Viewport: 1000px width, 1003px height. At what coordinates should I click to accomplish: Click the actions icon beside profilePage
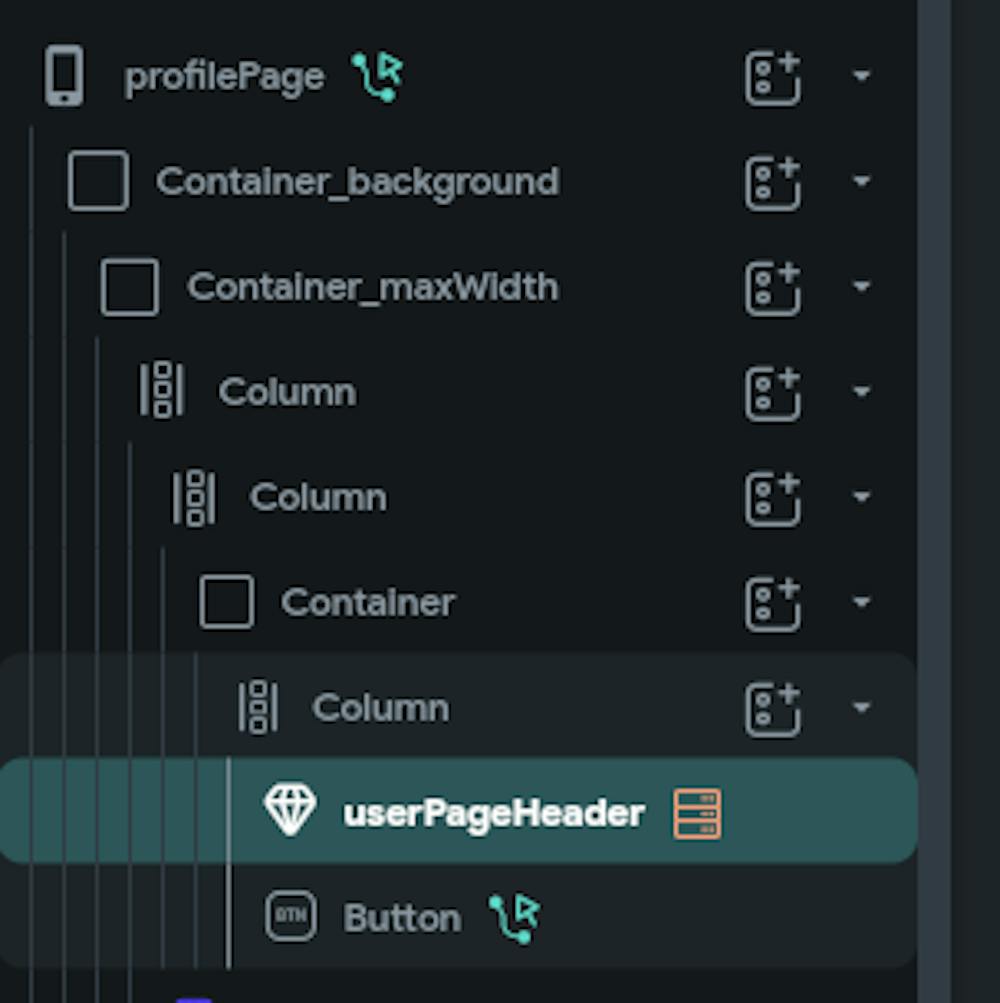[x=378, y=77]
